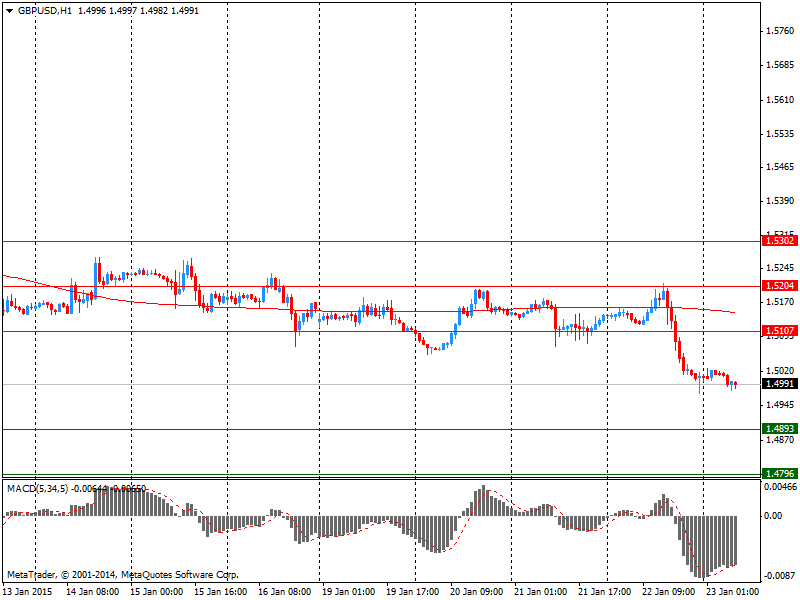Click the OHLC values 1.4996 1.4997 1.4982 1.4991
Screen dimensions: 800x600
(x=138, y=11)
